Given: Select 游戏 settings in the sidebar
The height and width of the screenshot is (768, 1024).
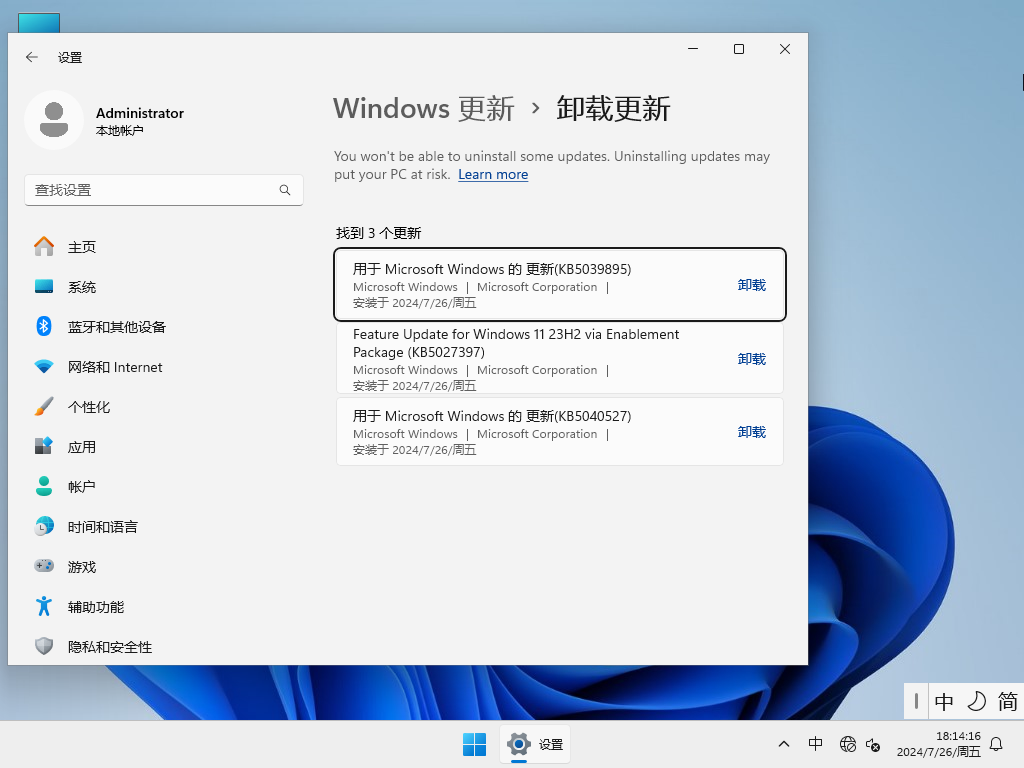Looking at the screenshot, I should click(x=79, y=567).
